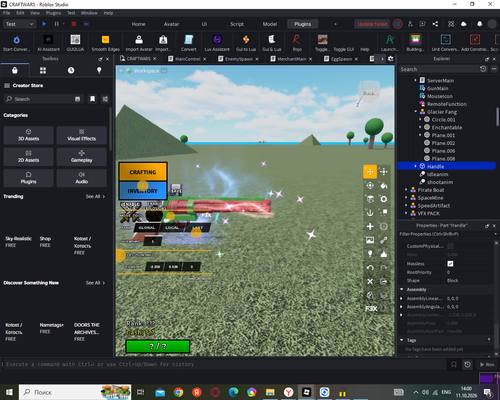The width and height of the screenshot is (500, 400).
Task: Switch to the MainControl script tab
Action: 187,59
